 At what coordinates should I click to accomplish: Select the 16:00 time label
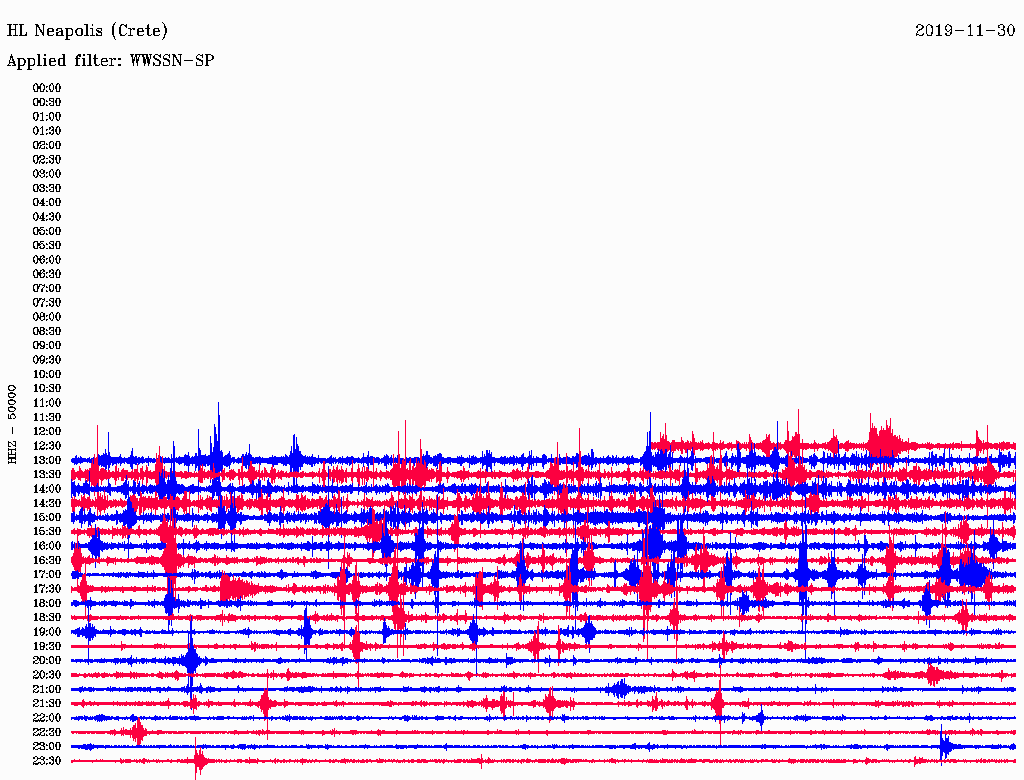[x=47, y=546]
